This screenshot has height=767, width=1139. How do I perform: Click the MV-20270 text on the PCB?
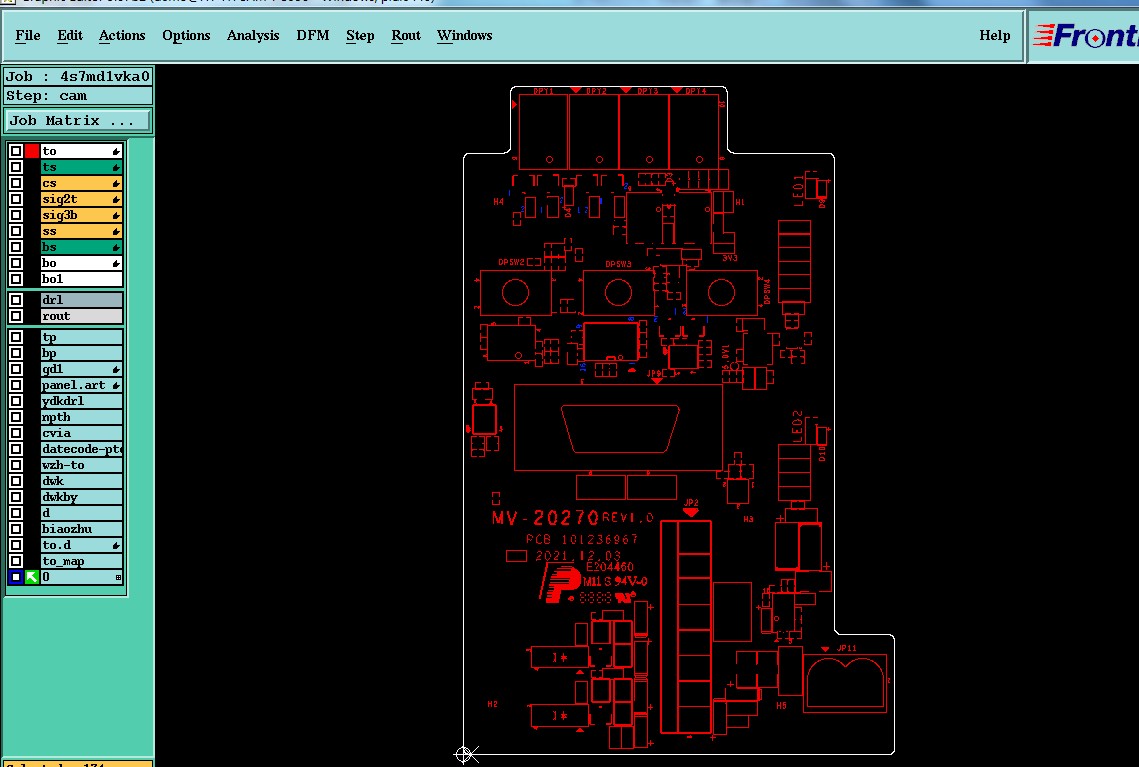pyautogui.click(x=545, y=518)
